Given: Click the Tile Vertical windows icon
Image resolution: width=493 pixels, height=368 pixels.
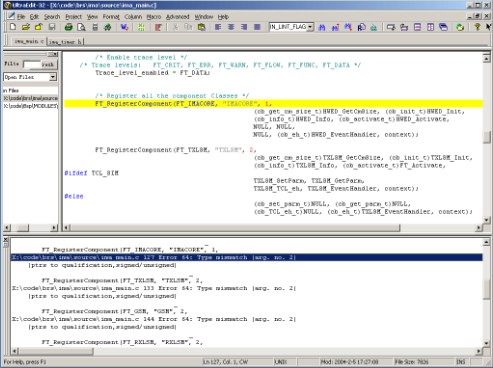Looking at the screenshot, I should [x=430, y=27].
